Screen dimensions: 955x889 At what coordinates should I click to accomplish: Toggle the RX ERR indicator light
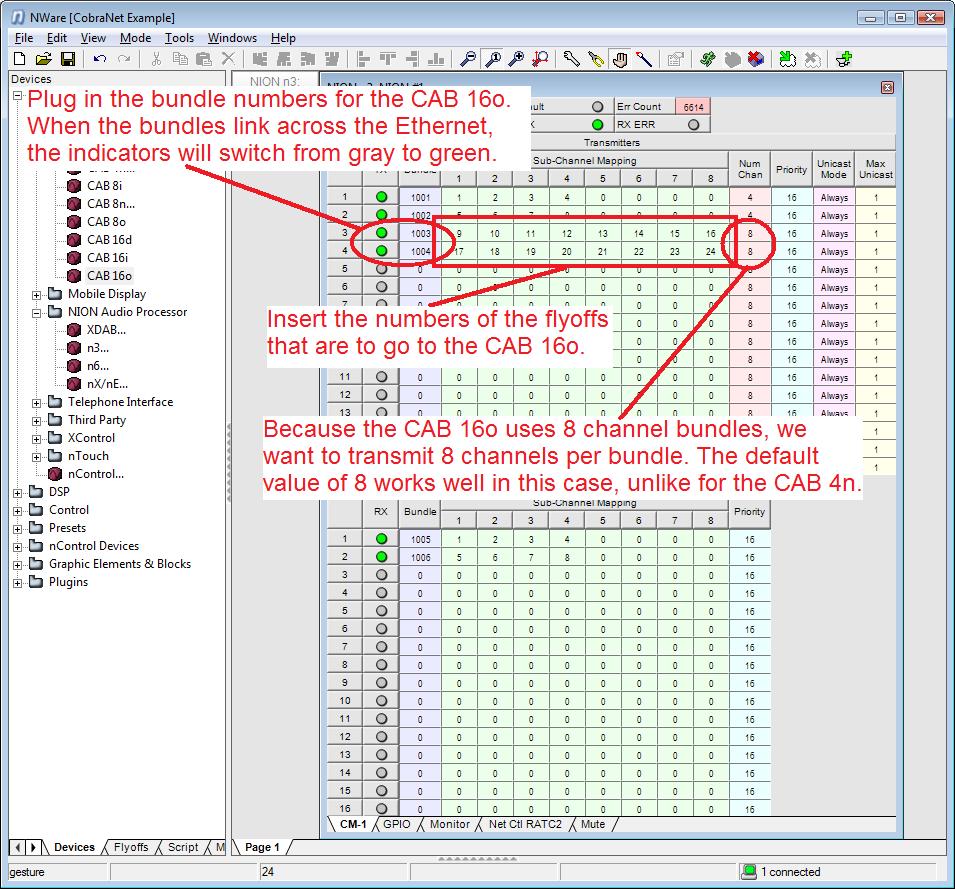pyautogui.click(x=694, y=125)
